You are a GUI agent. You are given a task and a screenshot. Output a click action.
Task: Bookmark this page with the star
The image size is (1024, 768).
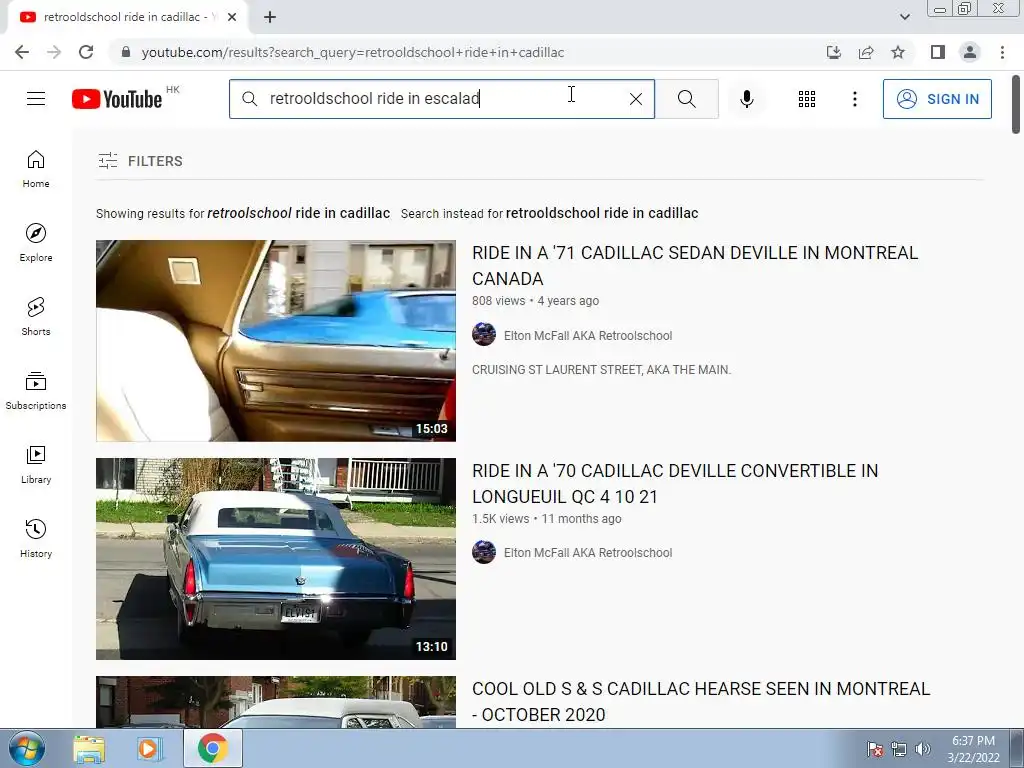pyautogui.click(x=898, y=52)
